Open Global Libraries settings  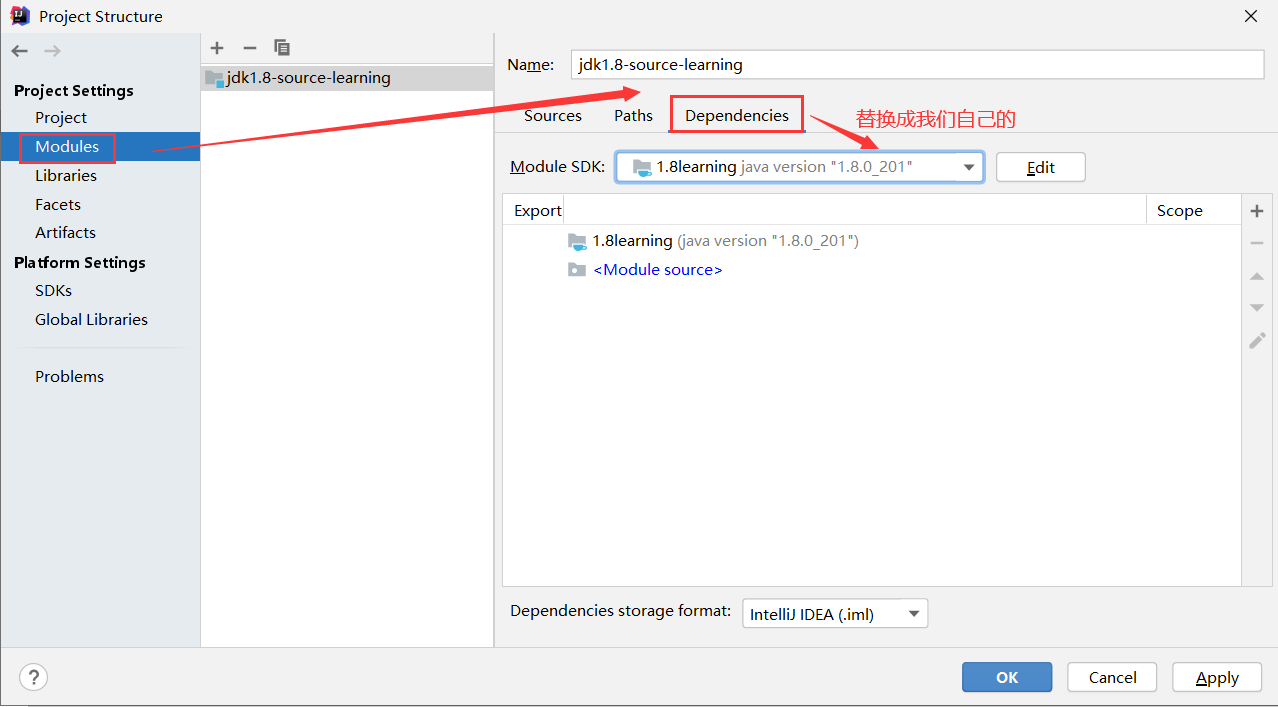(x=91, y=320)
